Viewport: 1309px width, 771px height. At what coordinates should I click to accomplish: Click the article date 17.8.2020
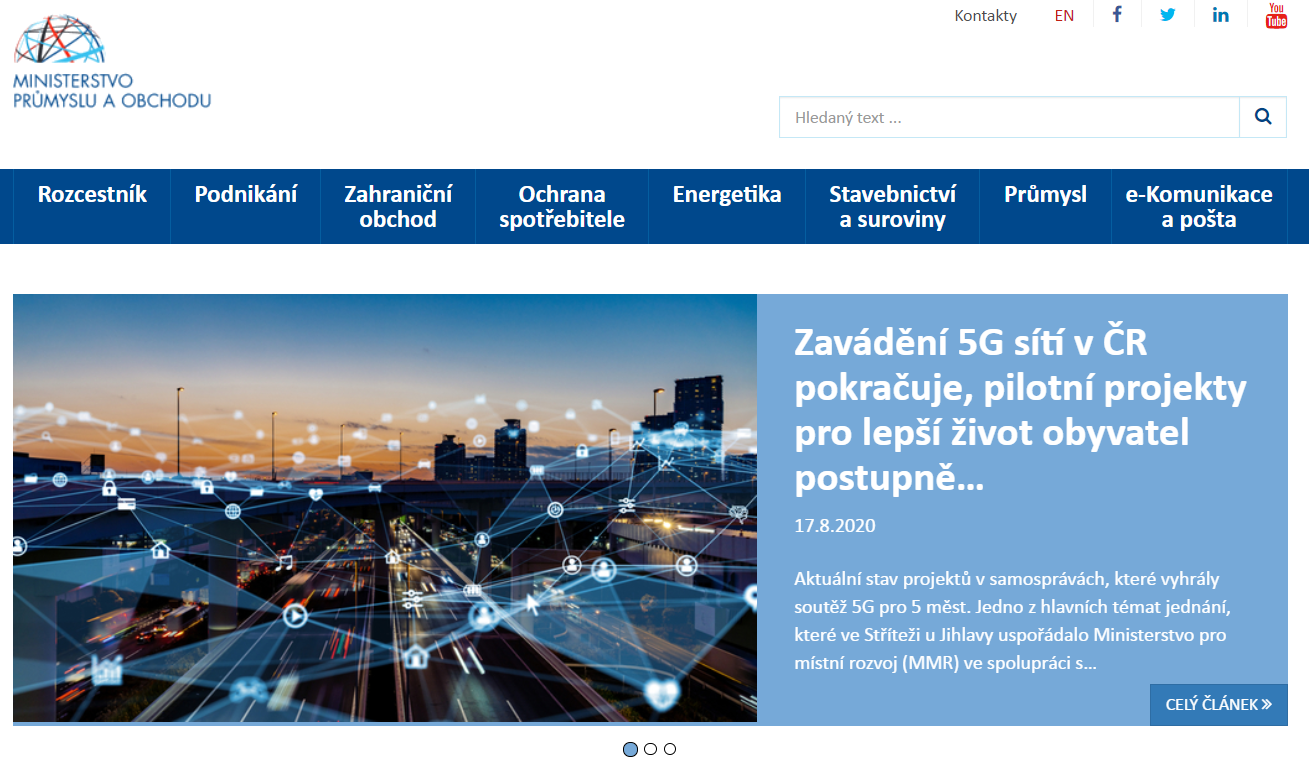pos(835,525)
